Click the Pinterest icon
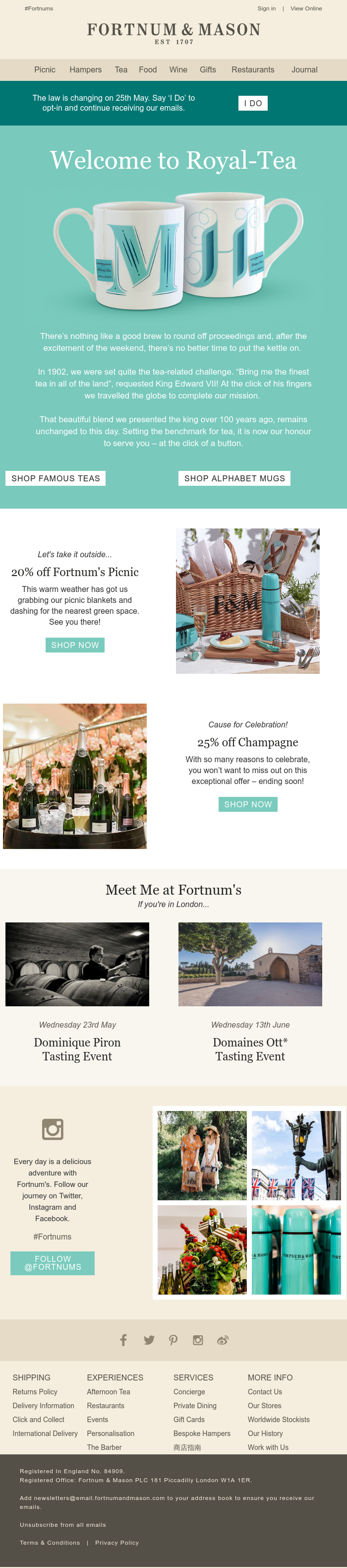Image resolution: width=347 pixels, height=1568 pixels. pyautogui.click(x=173, y=1340)
